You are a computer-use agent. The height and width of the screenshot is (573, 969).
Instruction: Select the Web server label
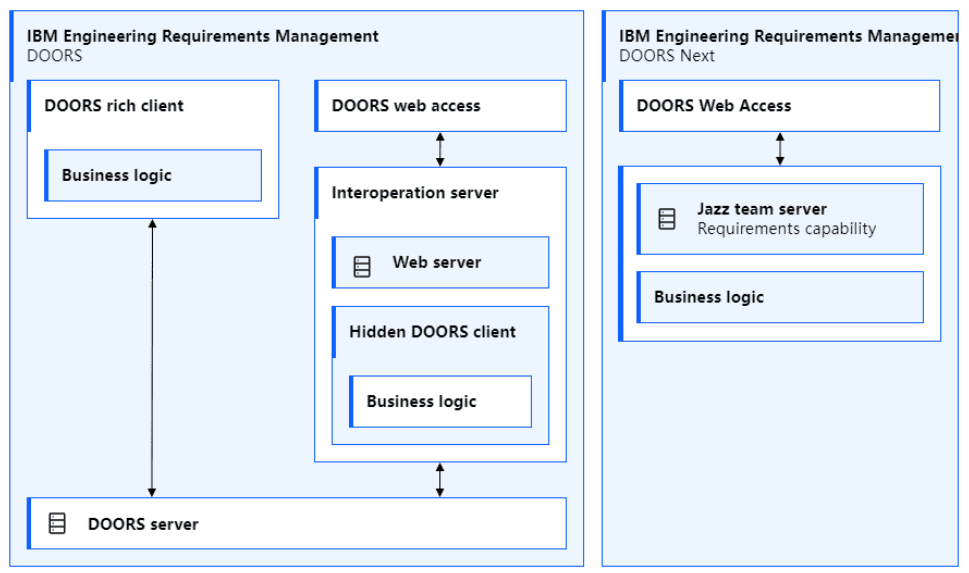(x=436, y=262)
